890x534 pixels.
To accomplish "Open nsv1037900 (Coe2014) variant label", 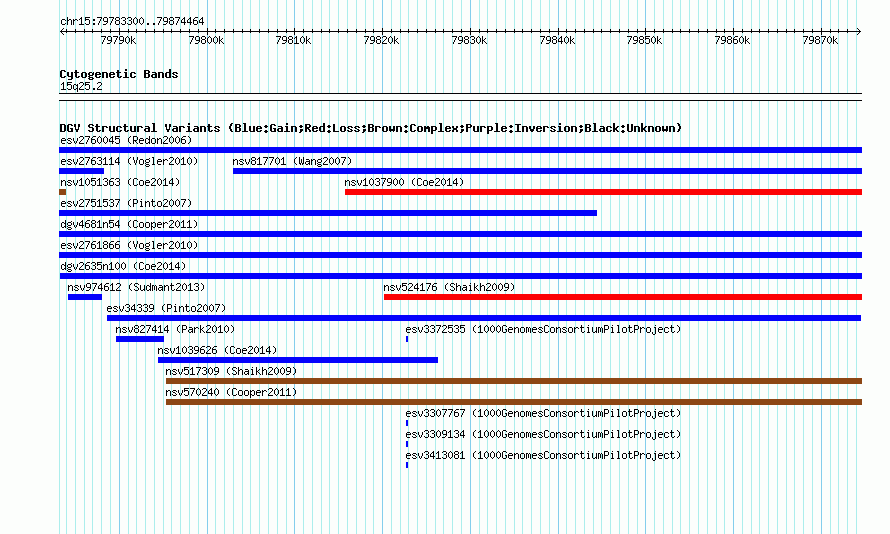I will click(x=404, y=182).
